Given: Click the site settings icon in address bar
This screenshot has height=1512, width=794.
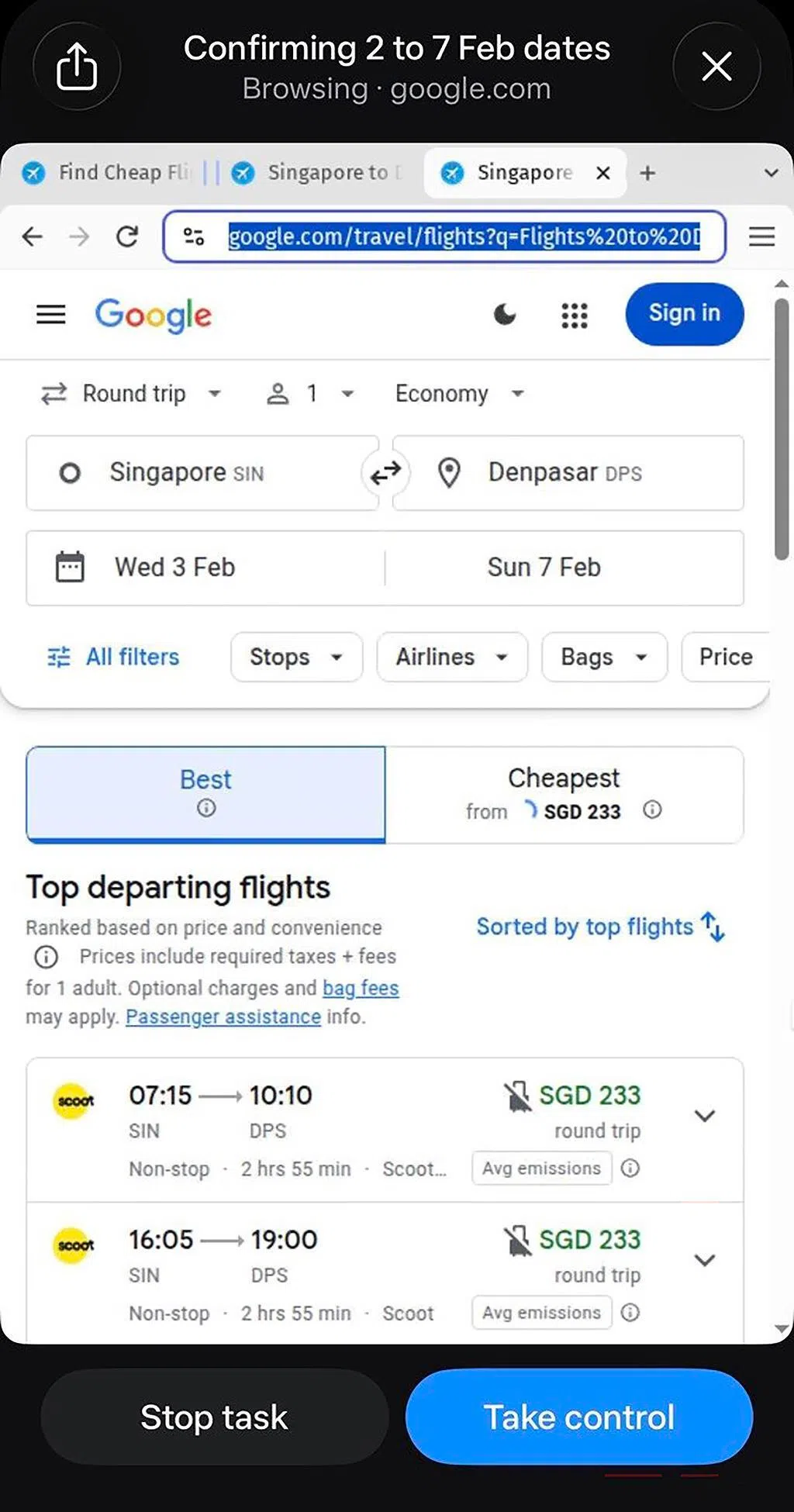Looking at the screenshot, I should (x=194, y=236).
